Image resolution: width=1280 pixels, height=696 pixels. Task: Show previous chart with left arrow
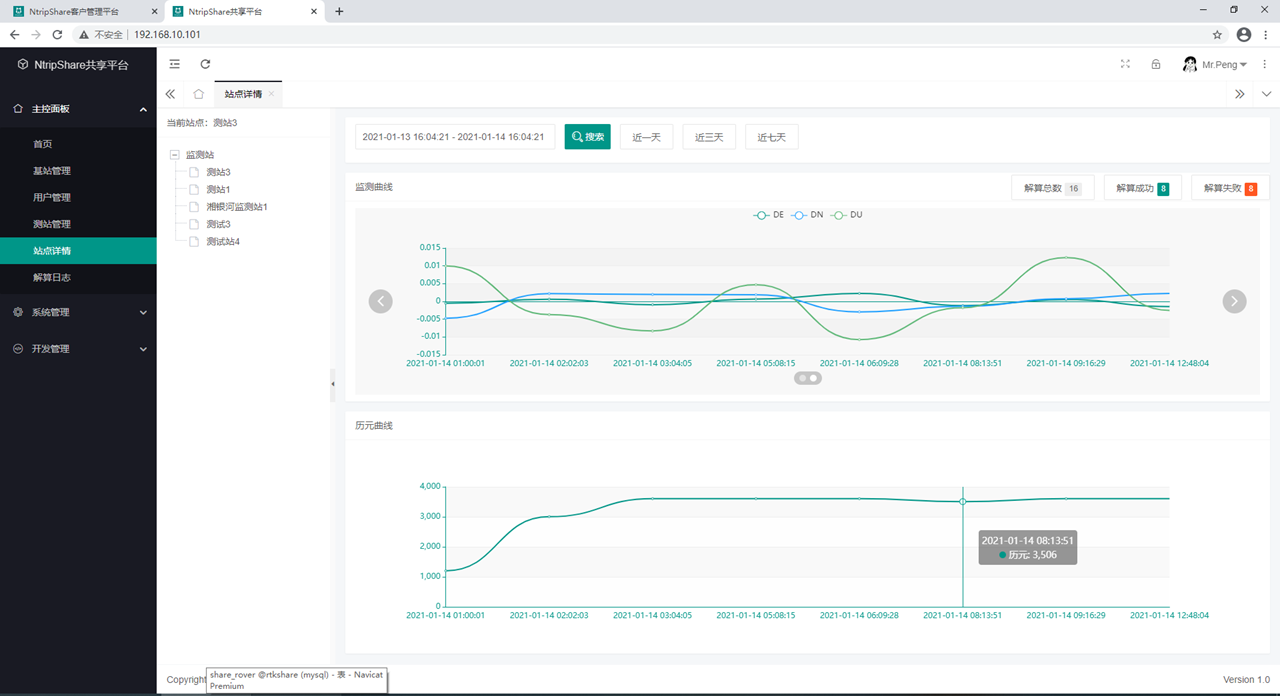(x=381, y=301)
